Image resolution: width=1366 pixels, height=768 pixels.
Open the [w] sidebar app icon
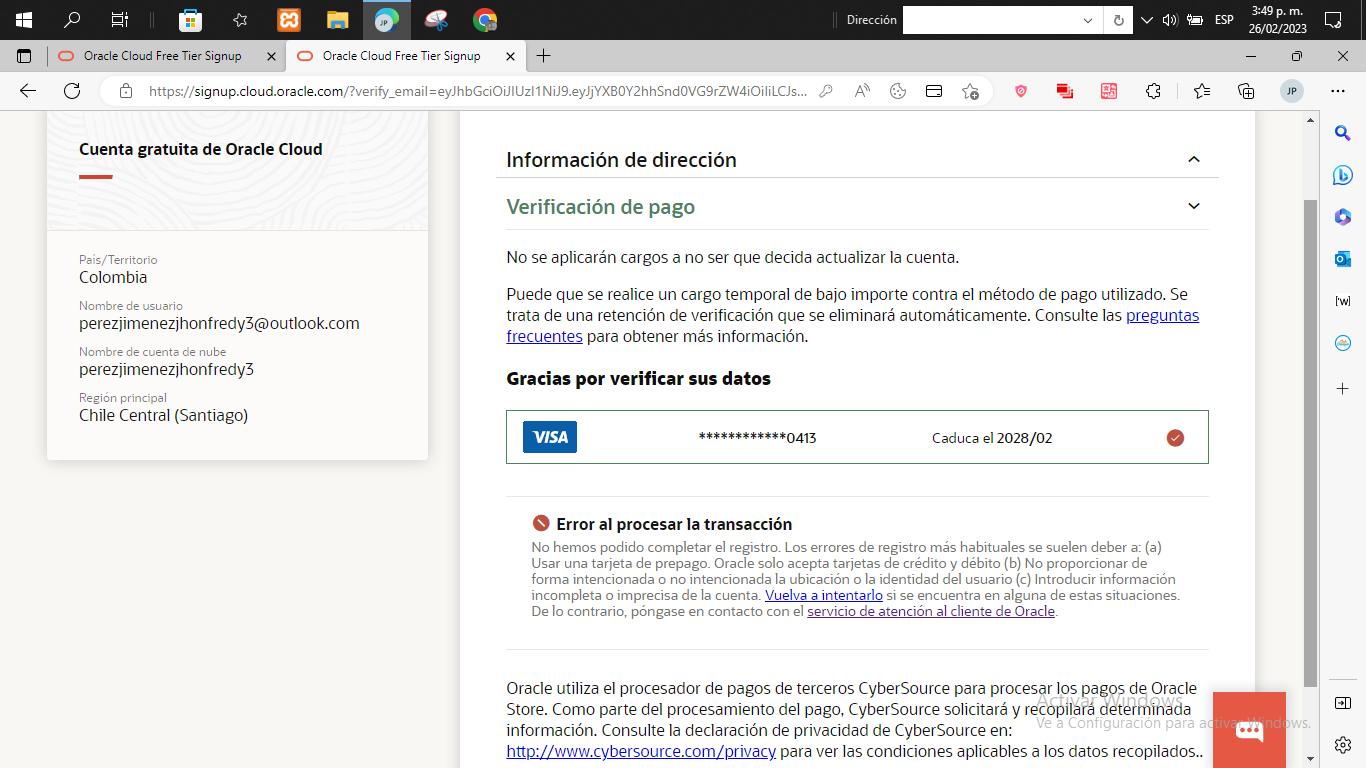[x=1343, y=301]
